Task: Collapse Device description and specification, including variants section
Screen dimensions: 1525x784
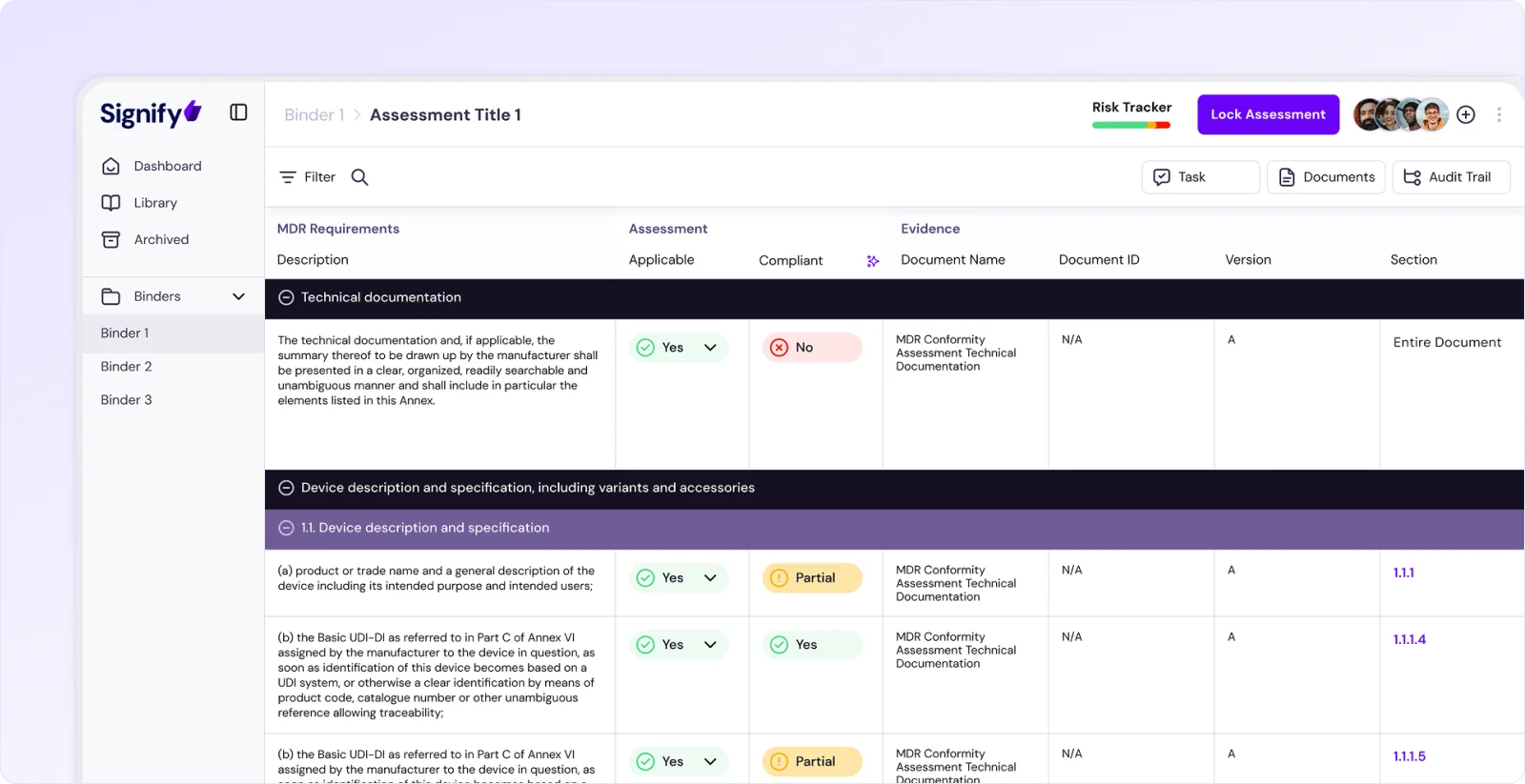Action: coord(286,488)
